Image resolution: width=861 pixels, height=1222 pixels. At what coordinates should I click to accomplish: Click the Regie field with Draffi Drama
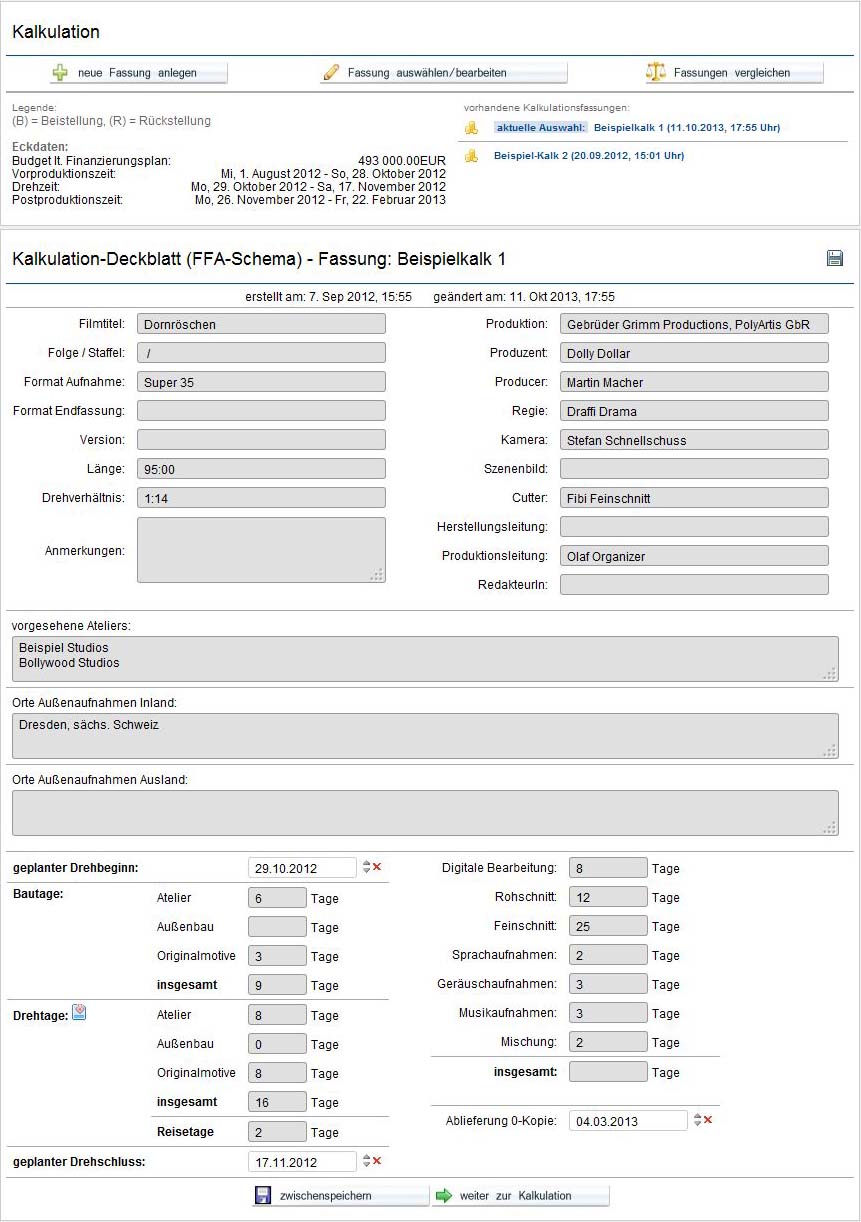click(x=694, y=411)
